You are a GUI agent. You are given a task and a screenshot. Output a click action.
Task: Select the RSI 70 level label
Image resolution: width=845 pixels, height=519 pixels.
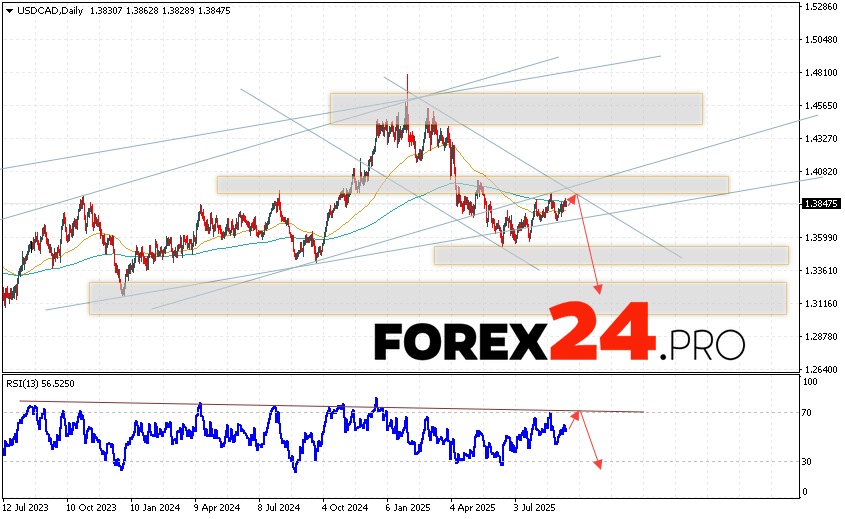pyautogui.click(x=806, y=413)
